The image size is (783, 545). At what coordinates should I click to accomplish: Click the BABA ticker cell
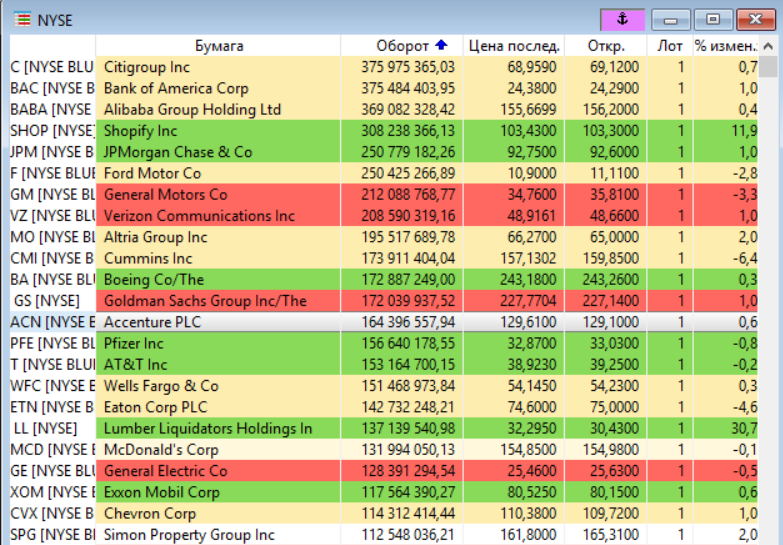[52, 110]
